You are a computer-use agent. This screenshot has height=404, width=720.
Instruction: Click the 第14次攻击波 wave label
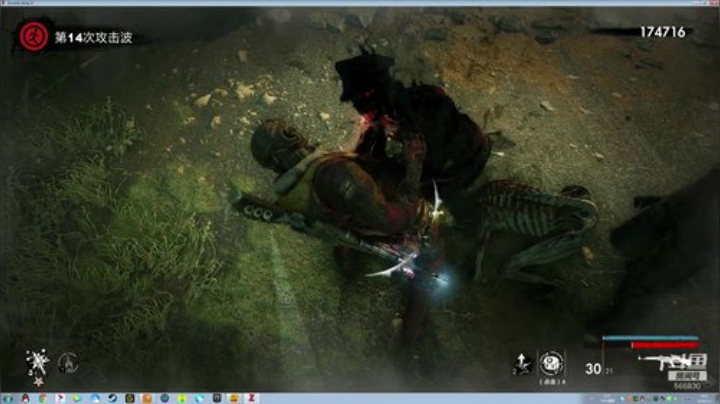click(94, 38)
